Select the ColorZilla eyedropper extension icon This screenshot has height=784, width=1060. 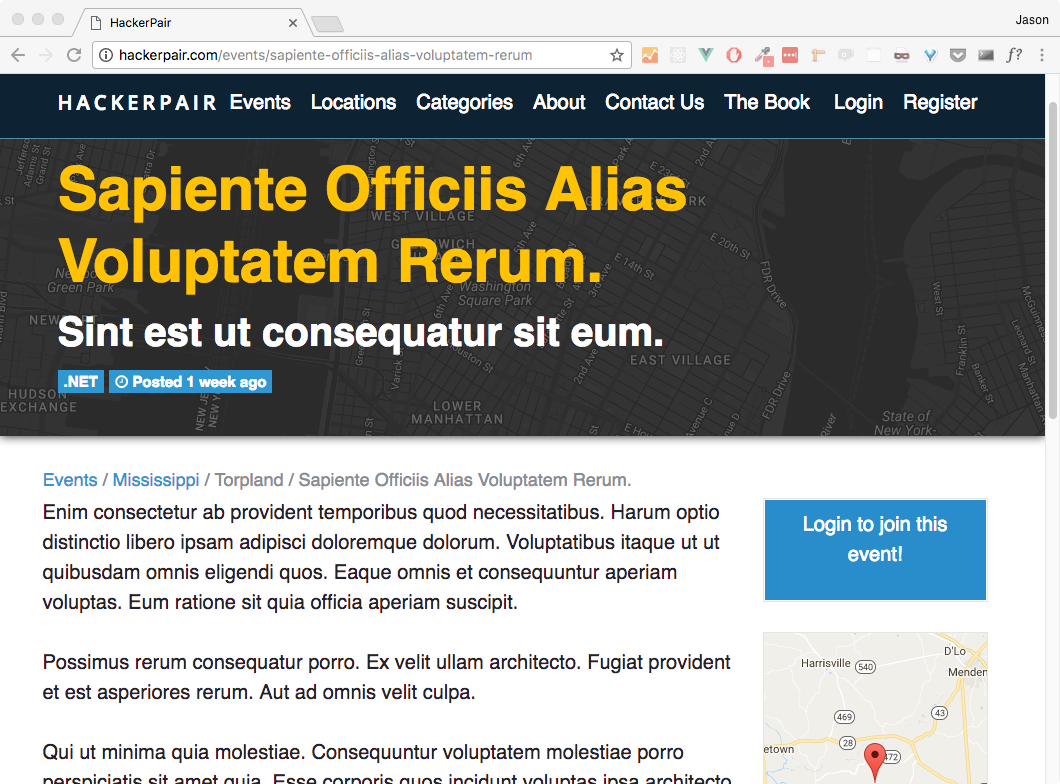762,55
